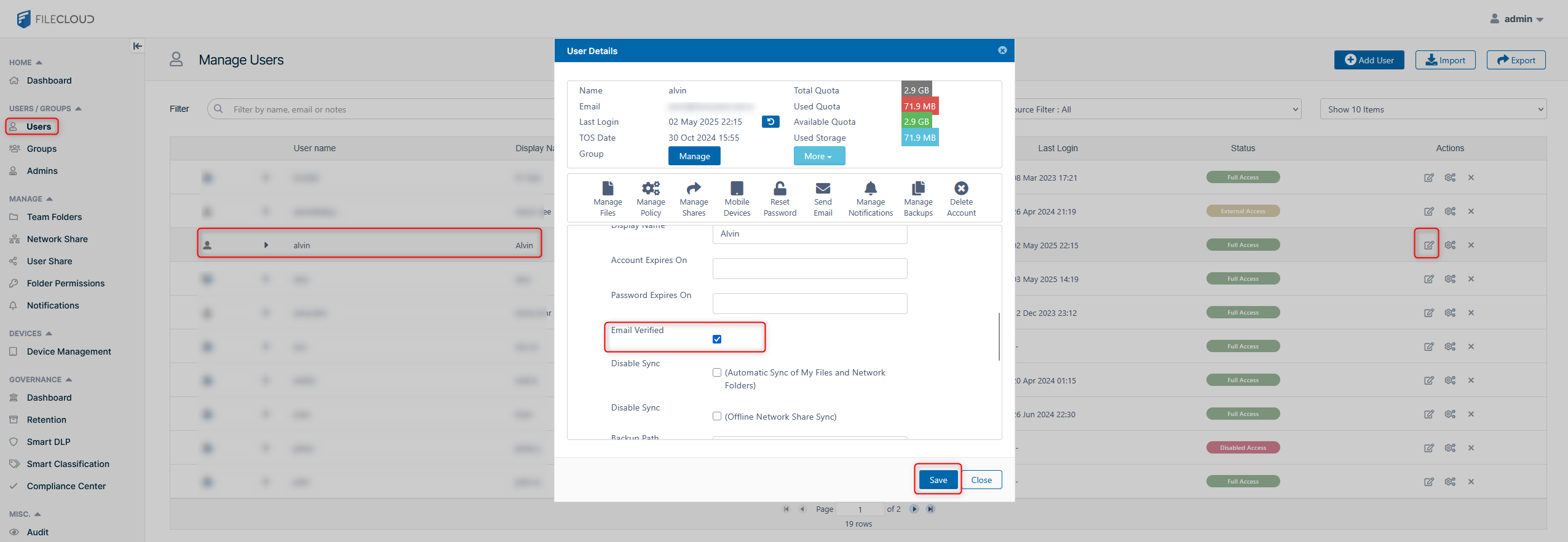Go to last page arrow
Screen dimensions: 1568x542
pos(930,509)
